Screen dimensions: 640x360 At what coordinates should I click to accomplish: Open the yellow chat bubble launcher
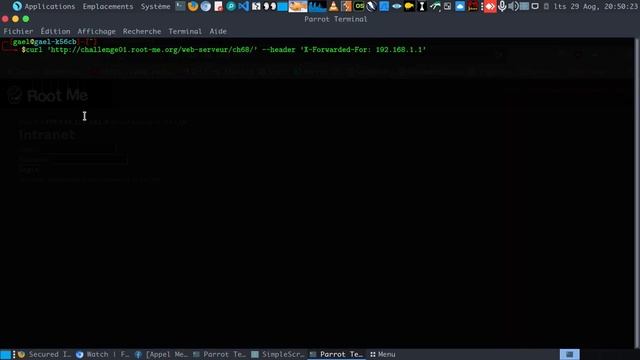pyautogui.click(x=409, y=6)
